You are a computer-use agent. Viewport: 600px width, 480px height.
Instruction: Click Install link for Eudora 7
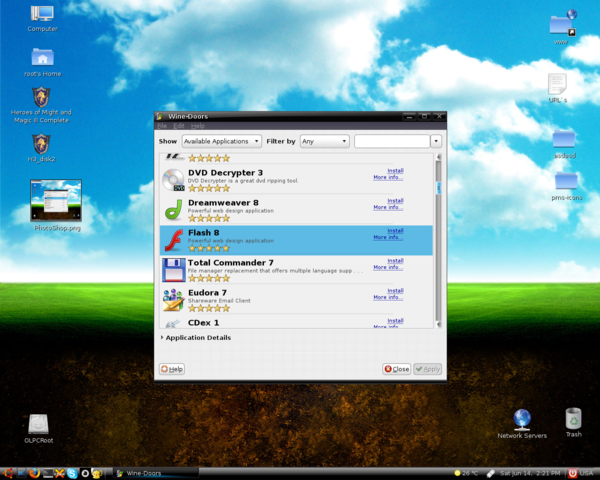395,291
